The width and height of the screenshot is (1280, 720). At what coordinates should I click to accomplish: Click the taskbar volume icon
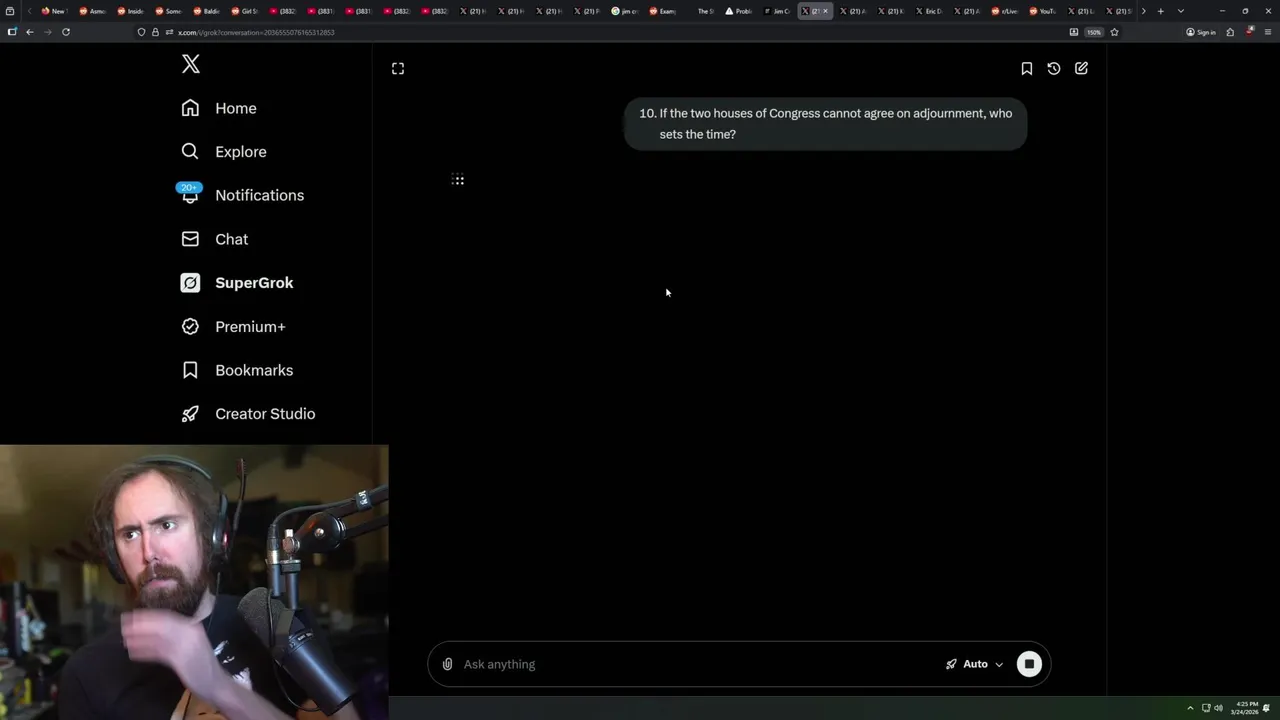click(x=1219, y=708)
